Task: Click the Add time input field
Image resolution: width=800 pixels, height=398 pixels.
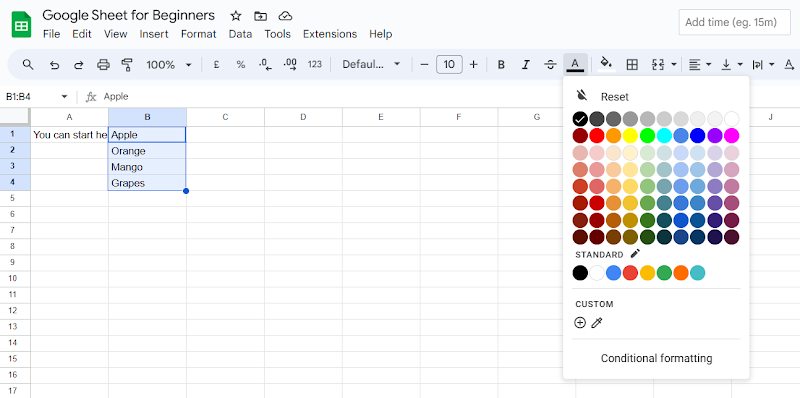Action: 735,22
